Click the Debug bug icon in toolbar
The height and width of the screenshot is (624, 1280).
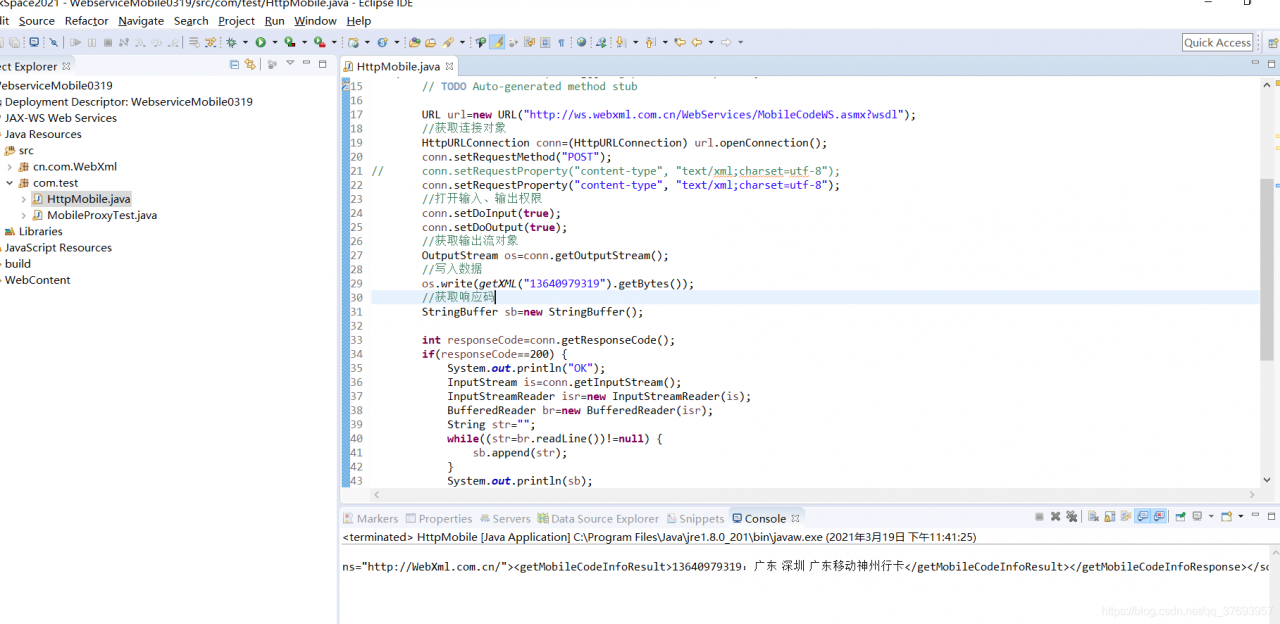click(231, 42)
